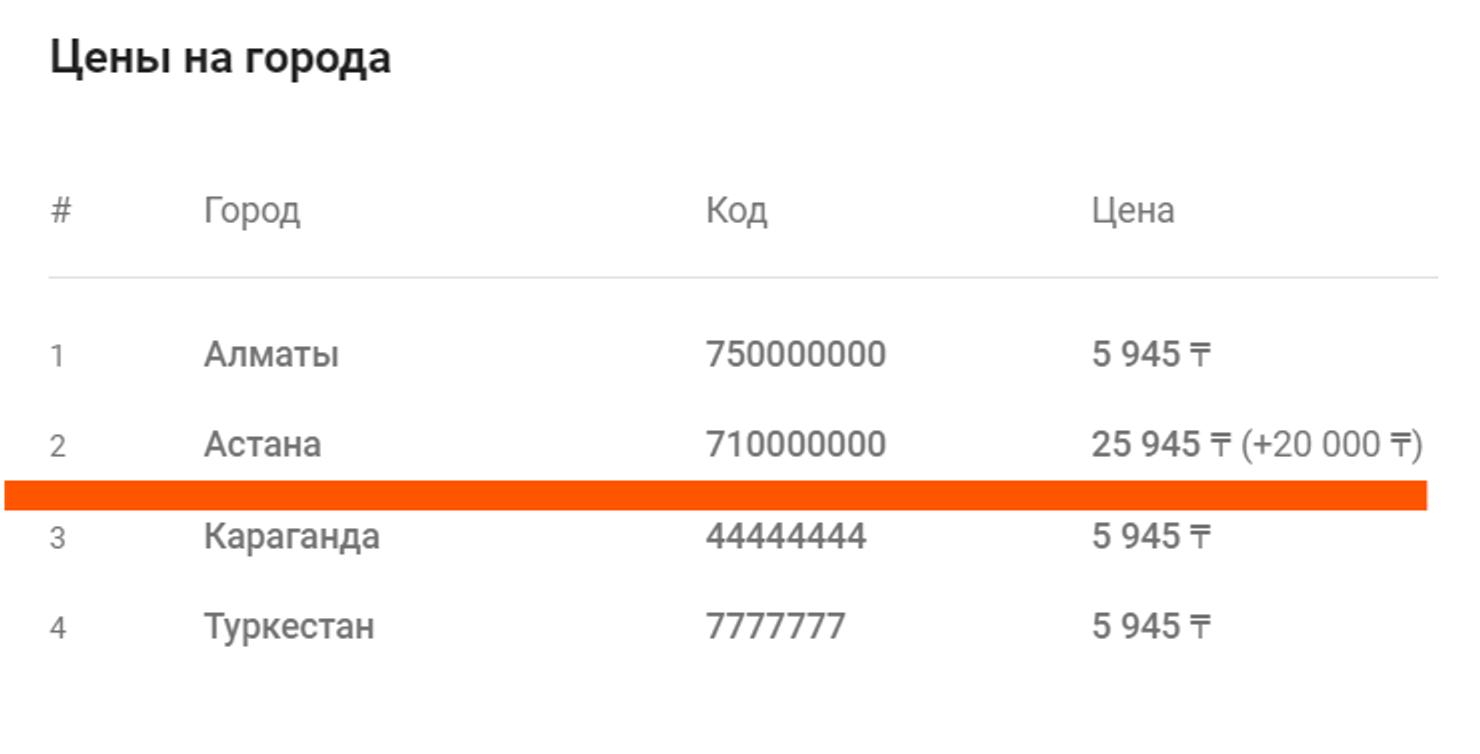The width and height of the screenshot is (1480, 754).
Task: Click the orange divider bar
Action: (x=715, y=495)
